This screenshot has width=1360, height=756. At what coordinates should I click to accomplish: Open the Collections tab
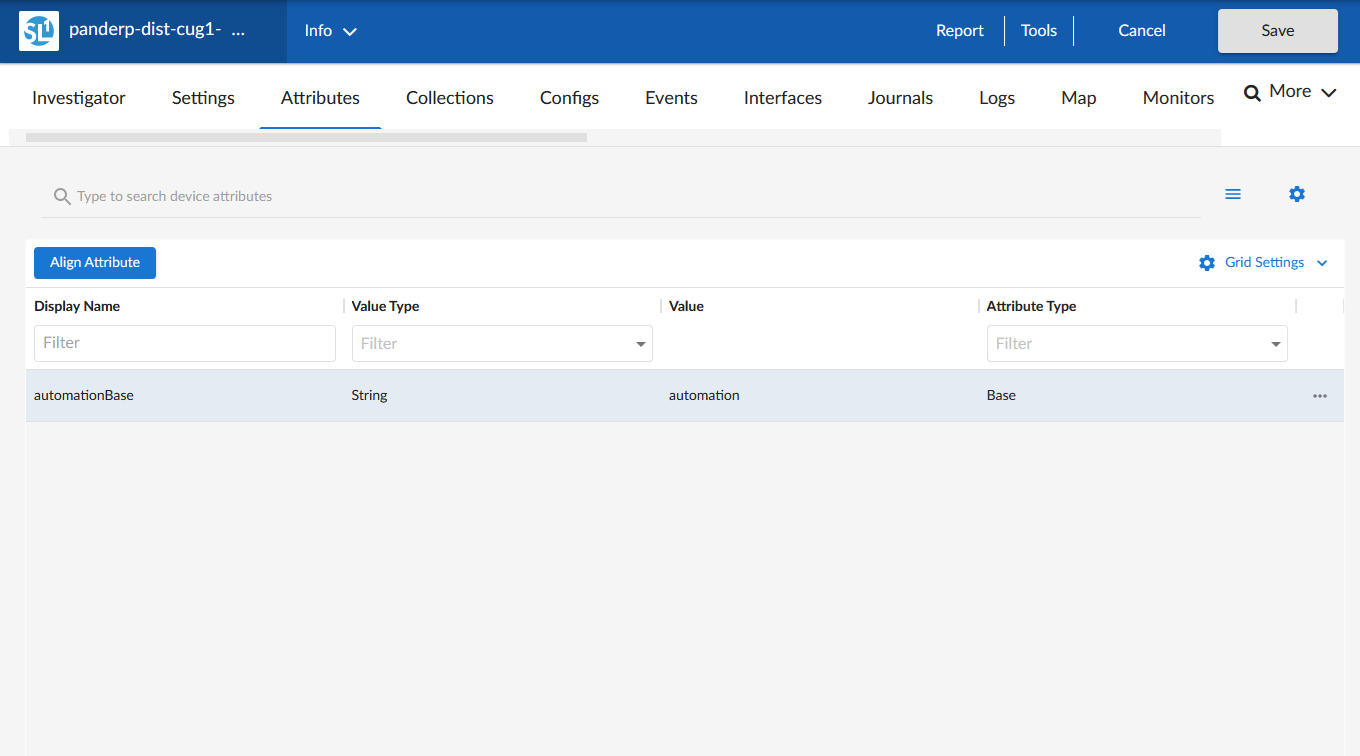[x=449, y=98]
